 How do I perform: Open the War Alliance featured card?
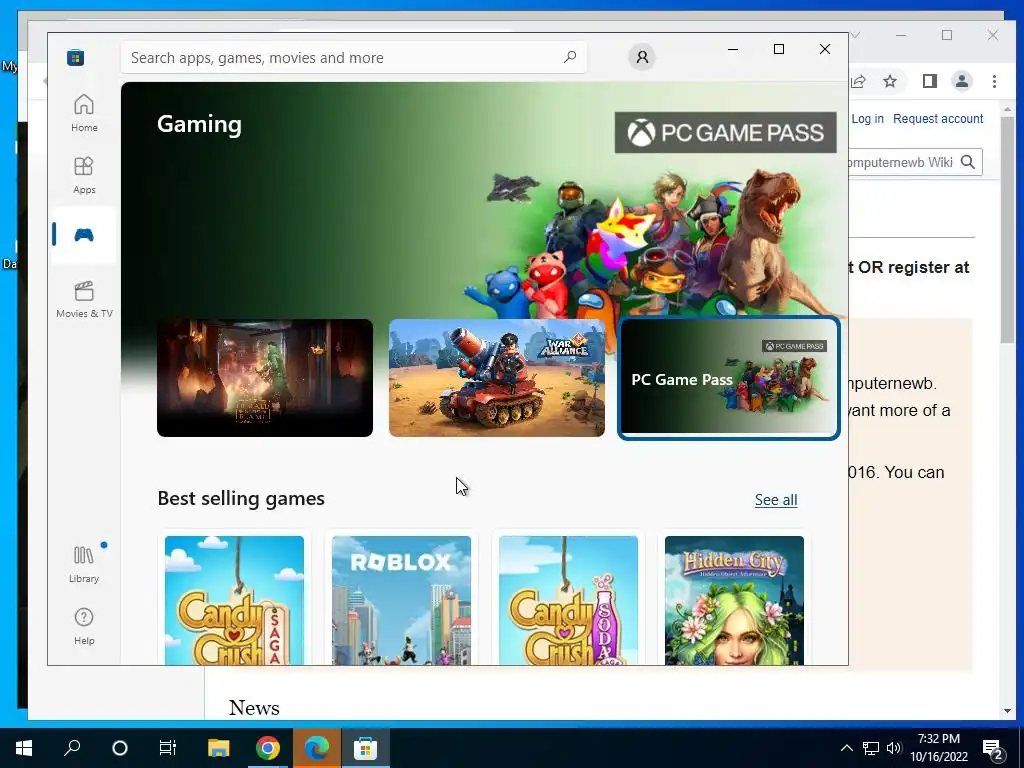pos(497,378)
